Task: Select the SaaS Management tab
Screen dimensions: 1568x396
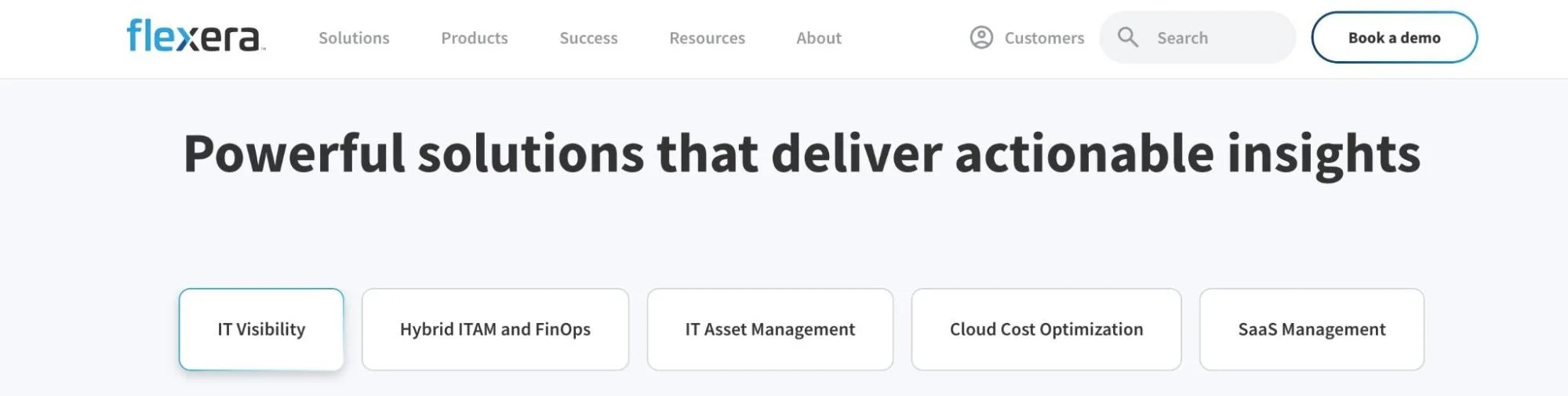Action: (x=1312, y=329)
